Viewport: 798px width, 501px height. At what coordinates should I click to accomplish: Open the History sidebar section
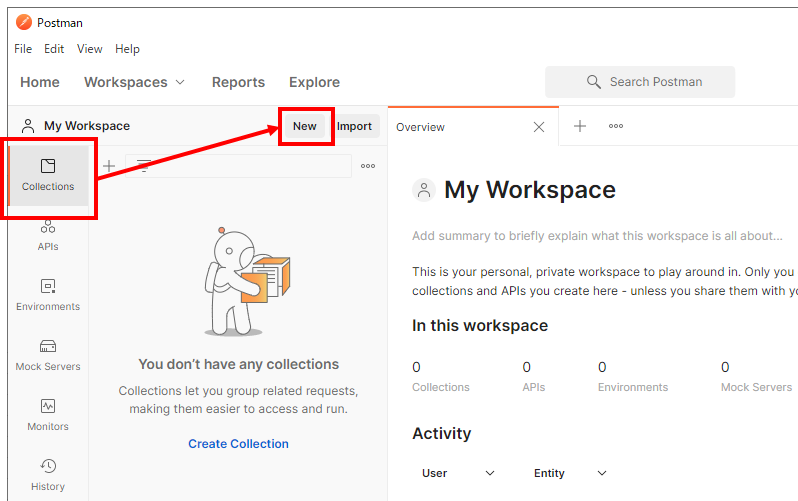(48, 474)
